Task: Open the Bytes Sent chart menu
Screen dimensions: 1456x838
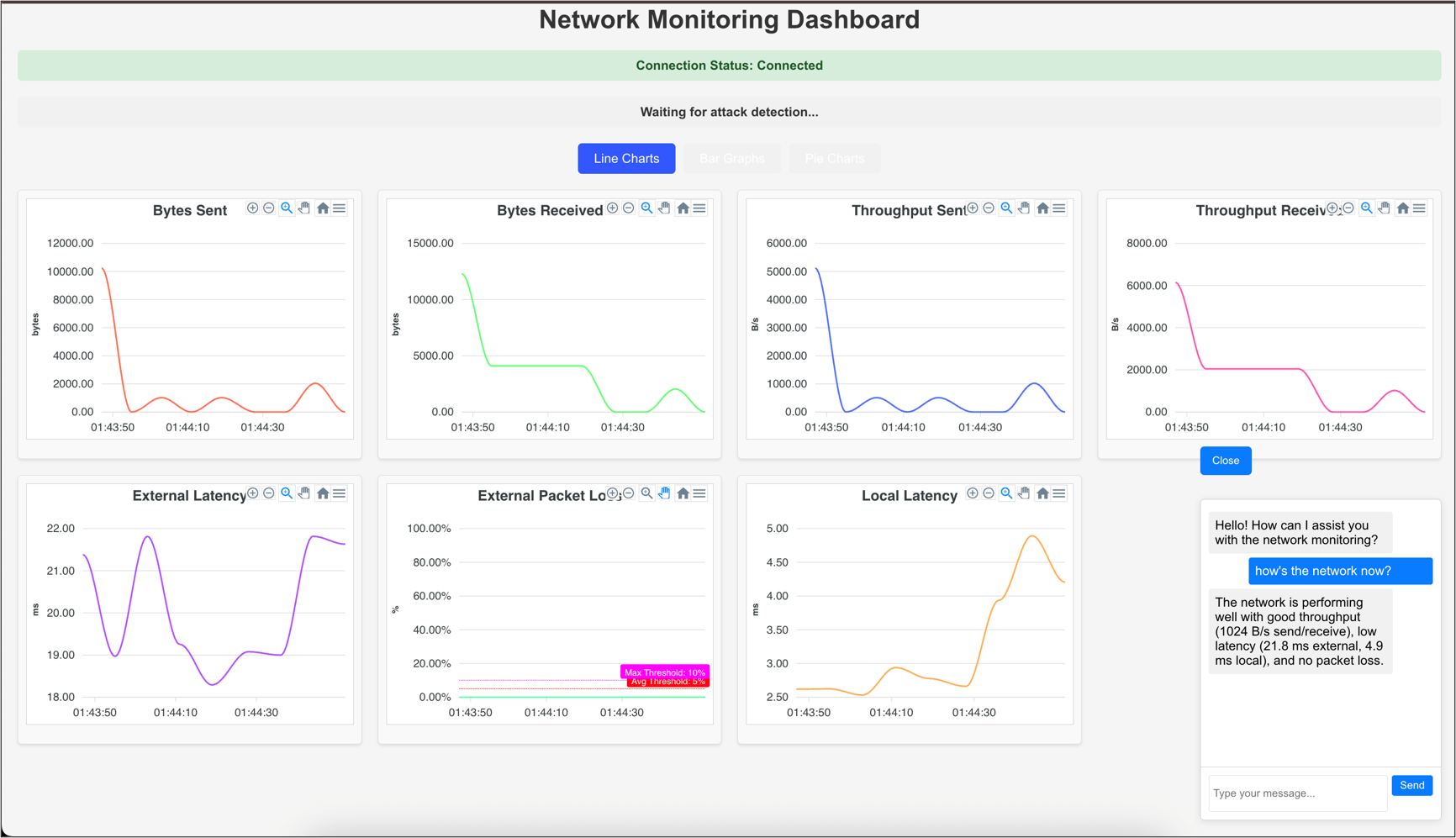Action: click(340, 208)
